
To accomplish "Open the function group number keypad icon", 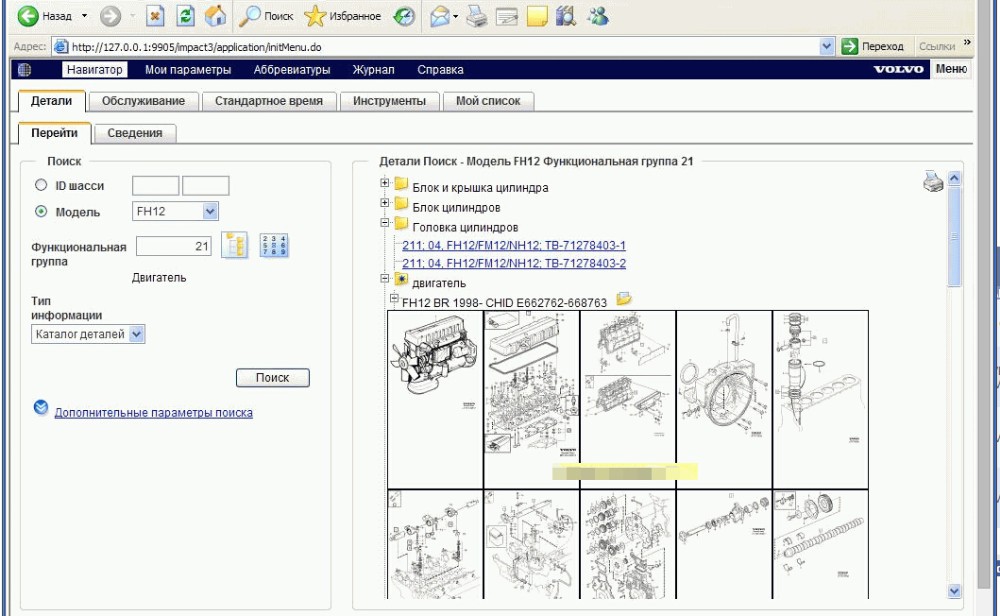I will click(274, 246).
